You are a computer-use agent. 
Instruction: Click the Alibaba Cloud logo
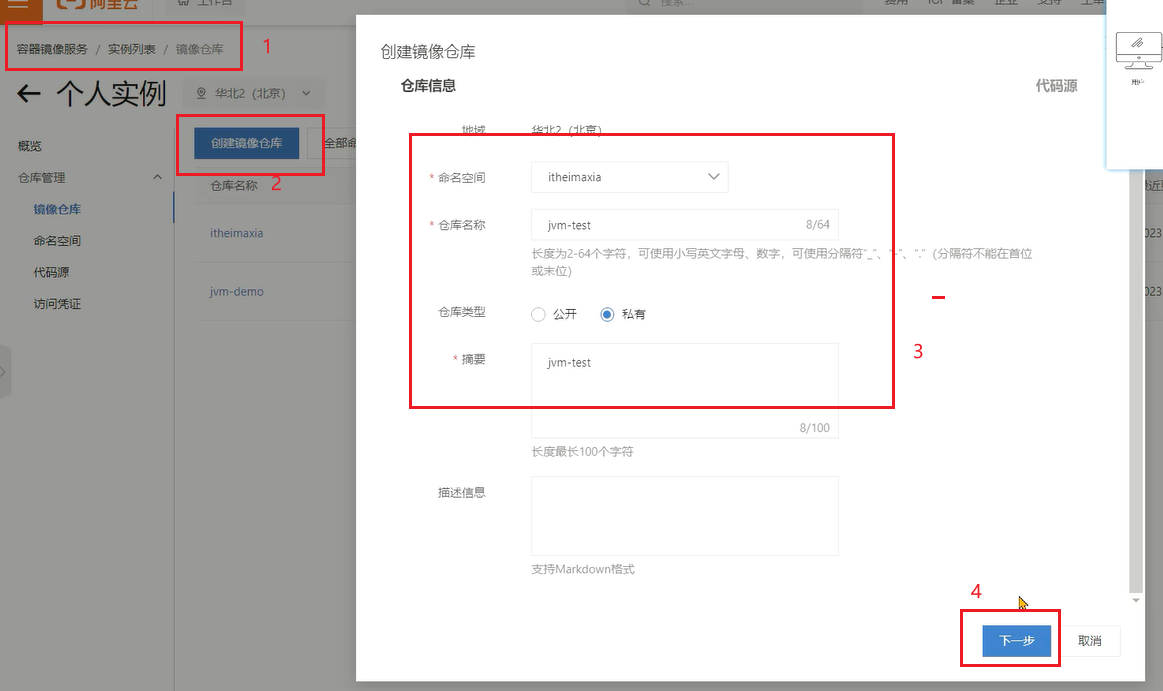97,5
